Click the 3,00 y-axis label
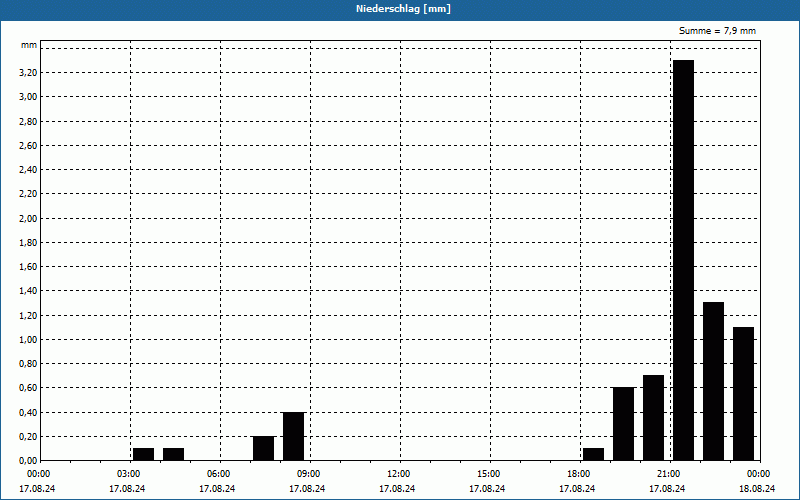The width and height of the screenshot is (800, 500). [x=28, y=97]
